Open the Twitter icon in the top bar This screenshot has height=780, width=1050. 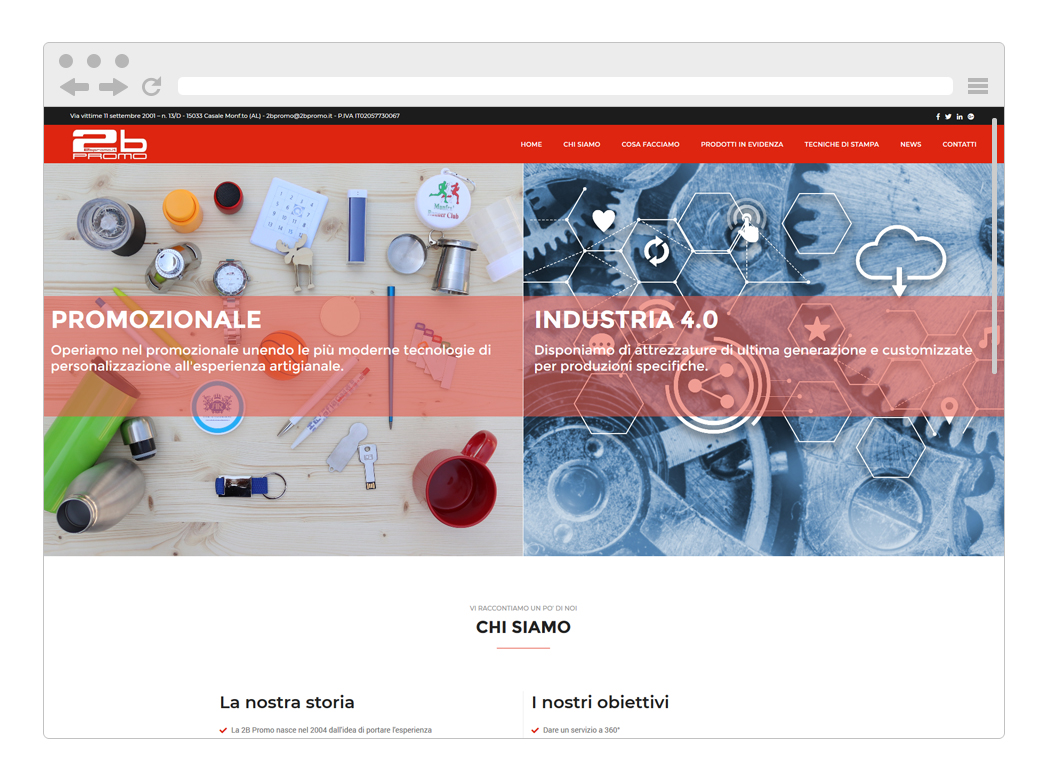coord(948,116)
